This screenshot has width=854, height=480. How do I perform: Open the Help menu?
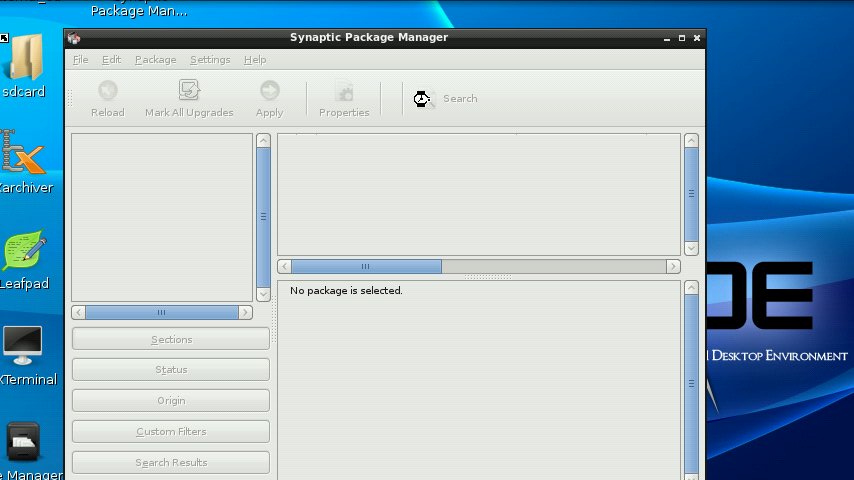tap(255, 59)
